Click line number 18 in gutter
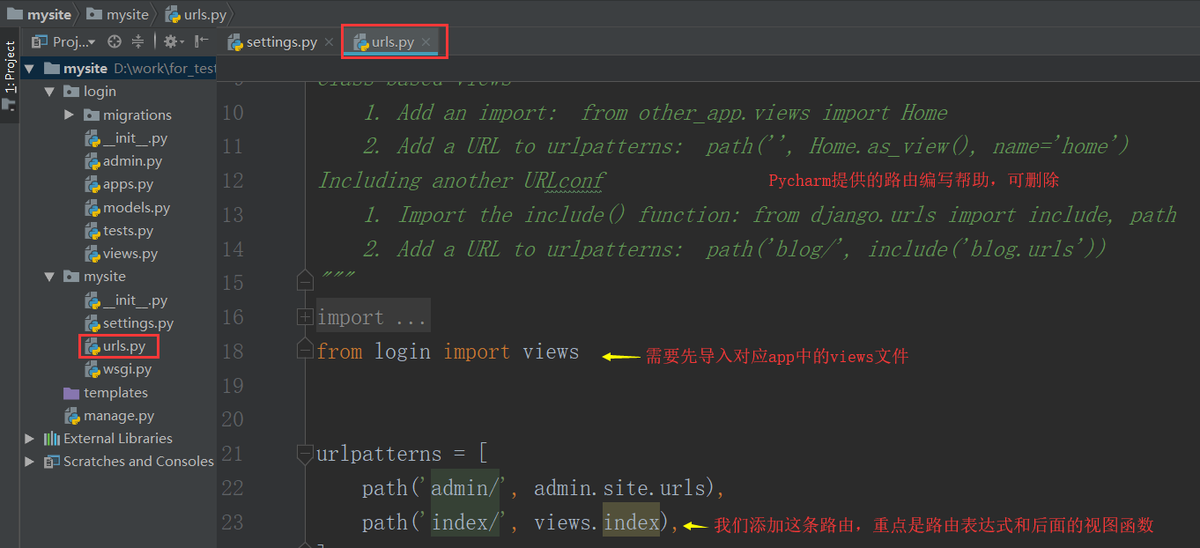The width and height of the screenshot is (1200, 548). click(232, 351)
